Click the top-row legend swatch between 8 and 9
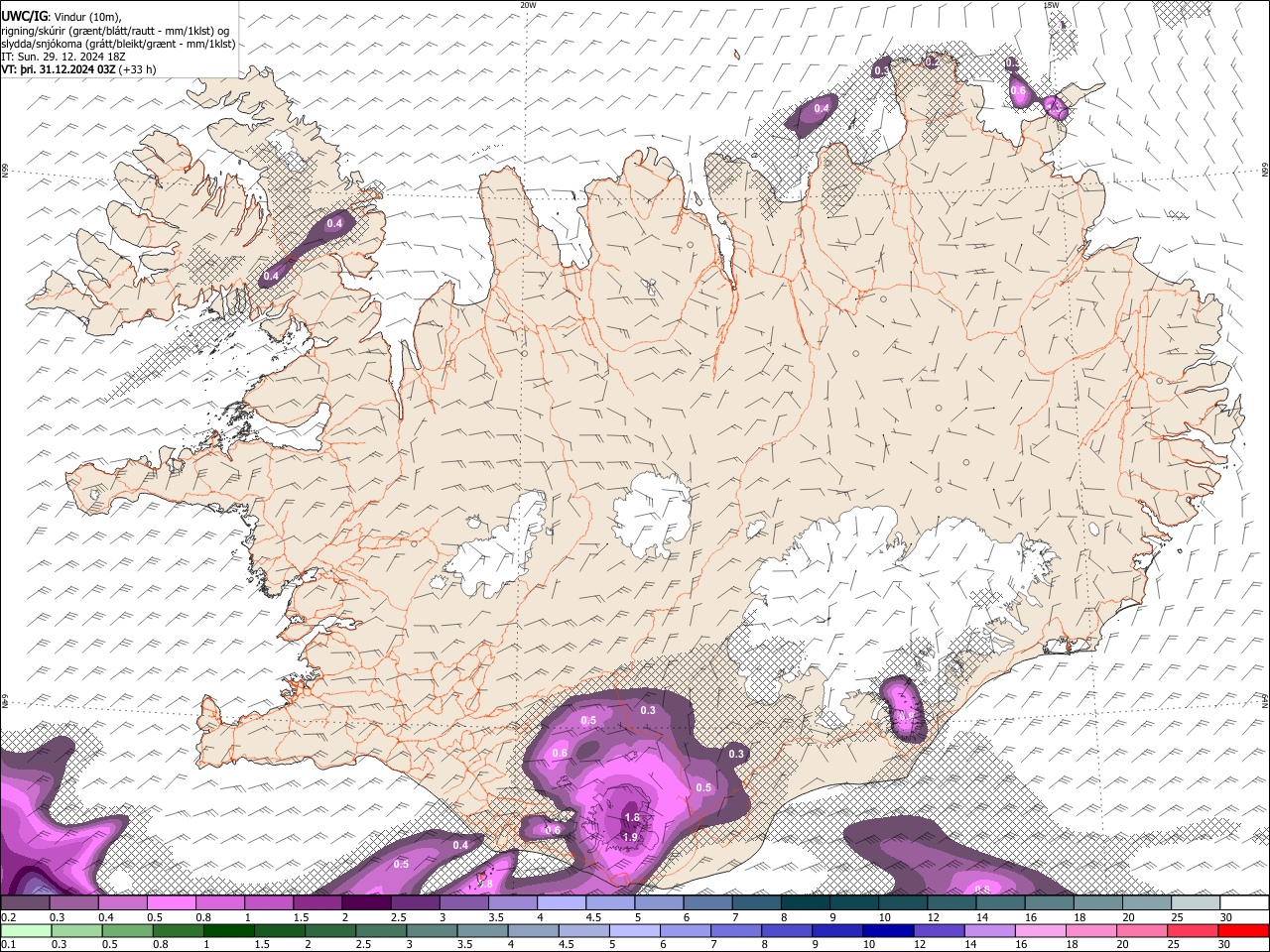The image size is (1270, 952). click(x=806, y=903)
